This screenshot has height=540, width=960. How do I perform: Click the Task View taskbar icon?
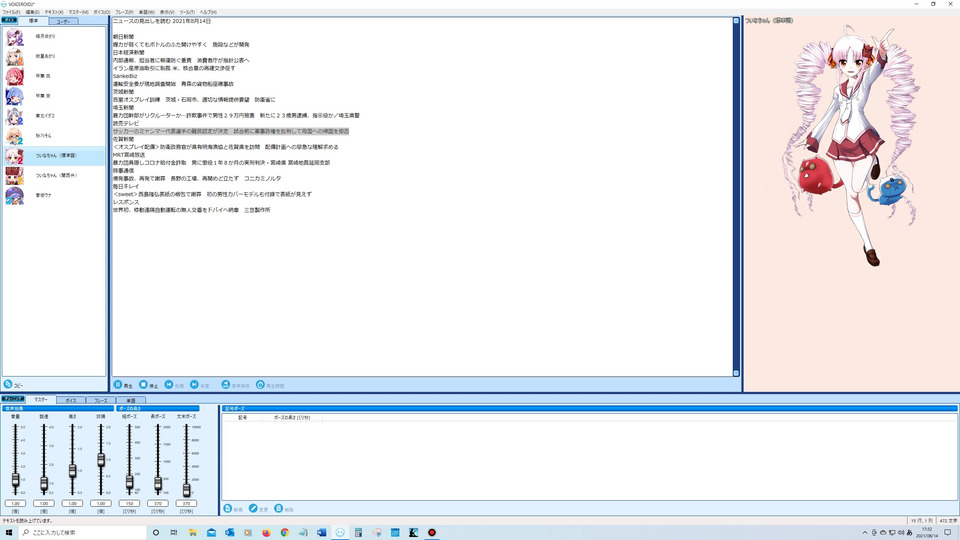174,533
